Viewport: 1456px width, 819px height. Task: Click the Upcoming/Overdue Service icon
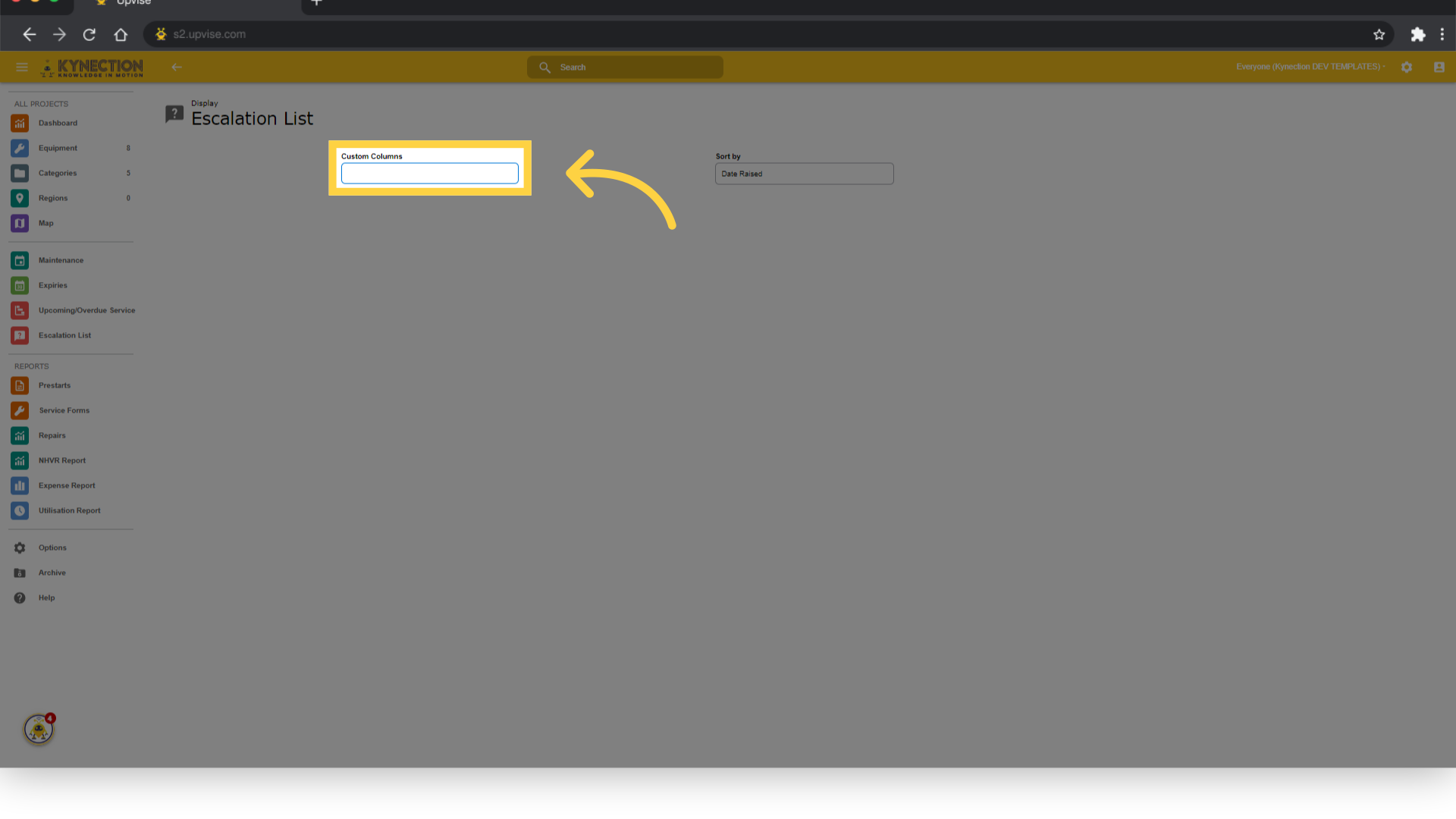pyautogui.click(x=20, y=310)
